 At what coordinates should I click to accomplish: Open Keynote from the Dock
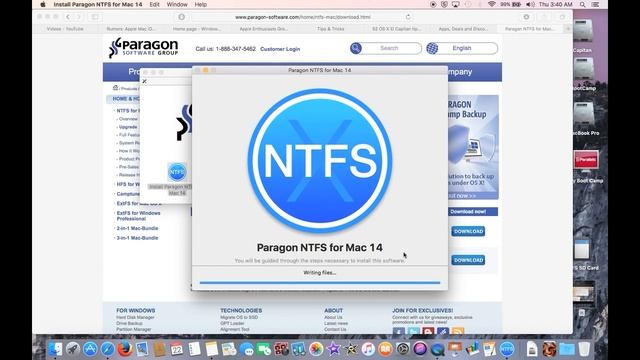(x=455, y=349)
